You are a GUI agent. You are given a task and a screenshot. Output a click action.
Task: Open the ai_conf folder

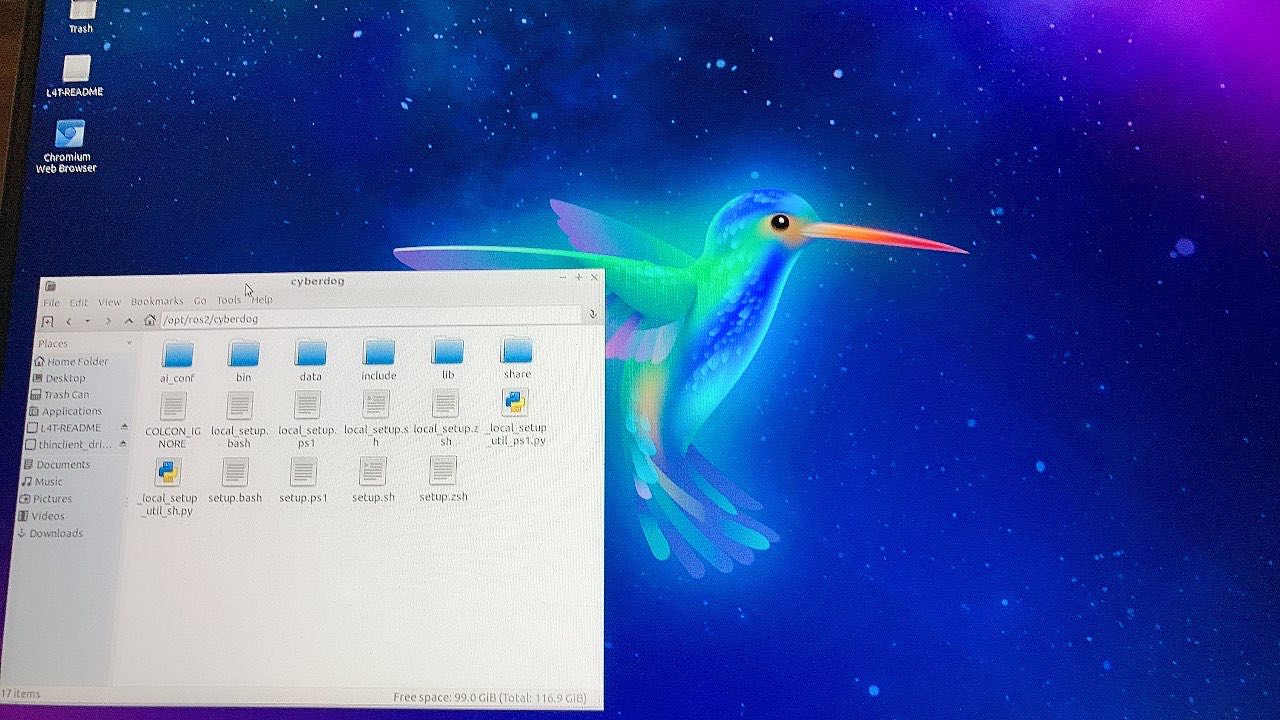178,360
